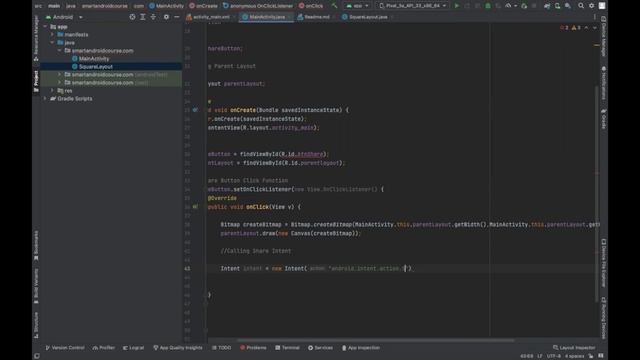Open Layout Inspector from bottom bar
The image size is (640, 360).
(574, 348)
